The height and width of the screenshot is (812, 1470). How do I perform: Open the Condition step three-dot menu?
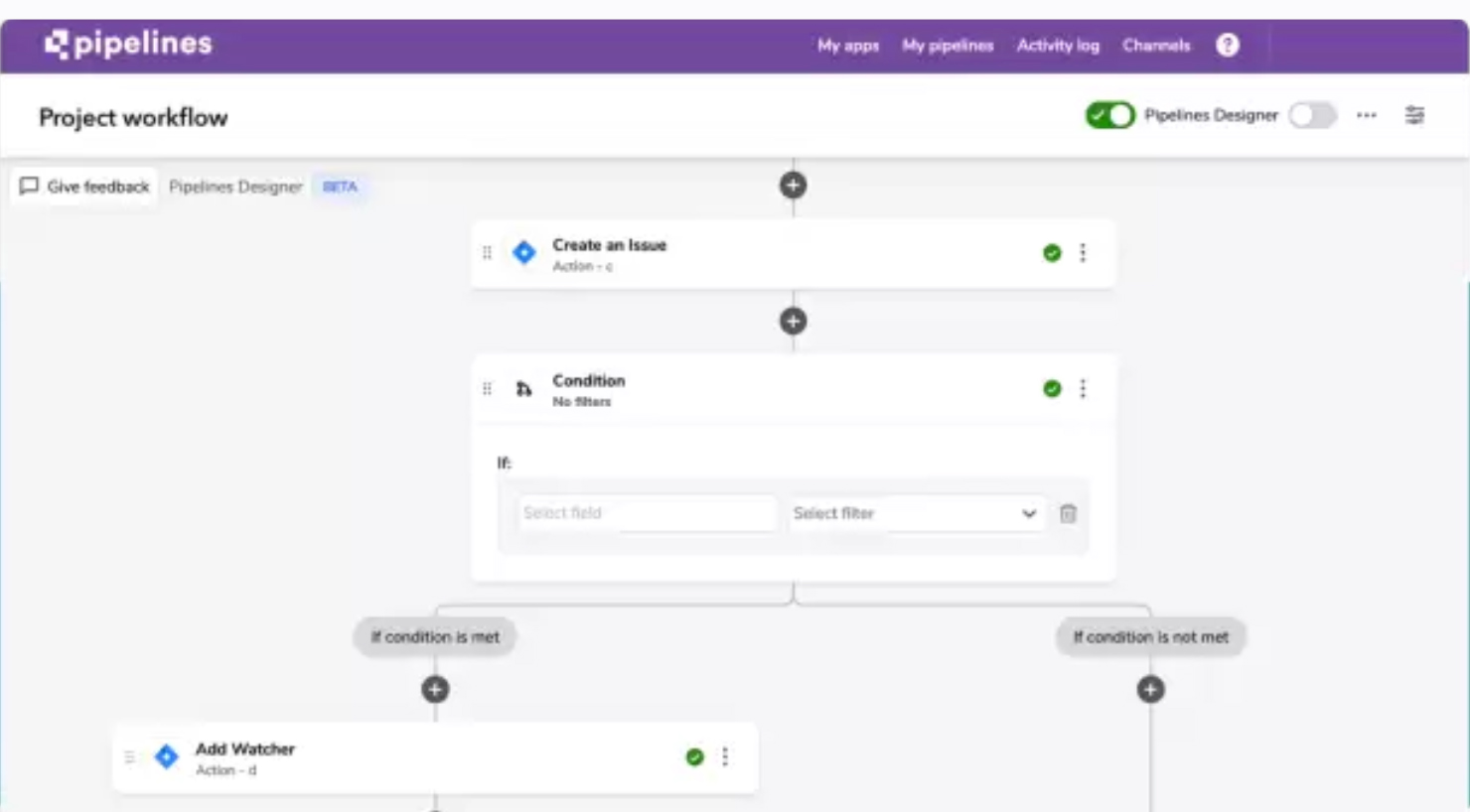(1083, 388)
